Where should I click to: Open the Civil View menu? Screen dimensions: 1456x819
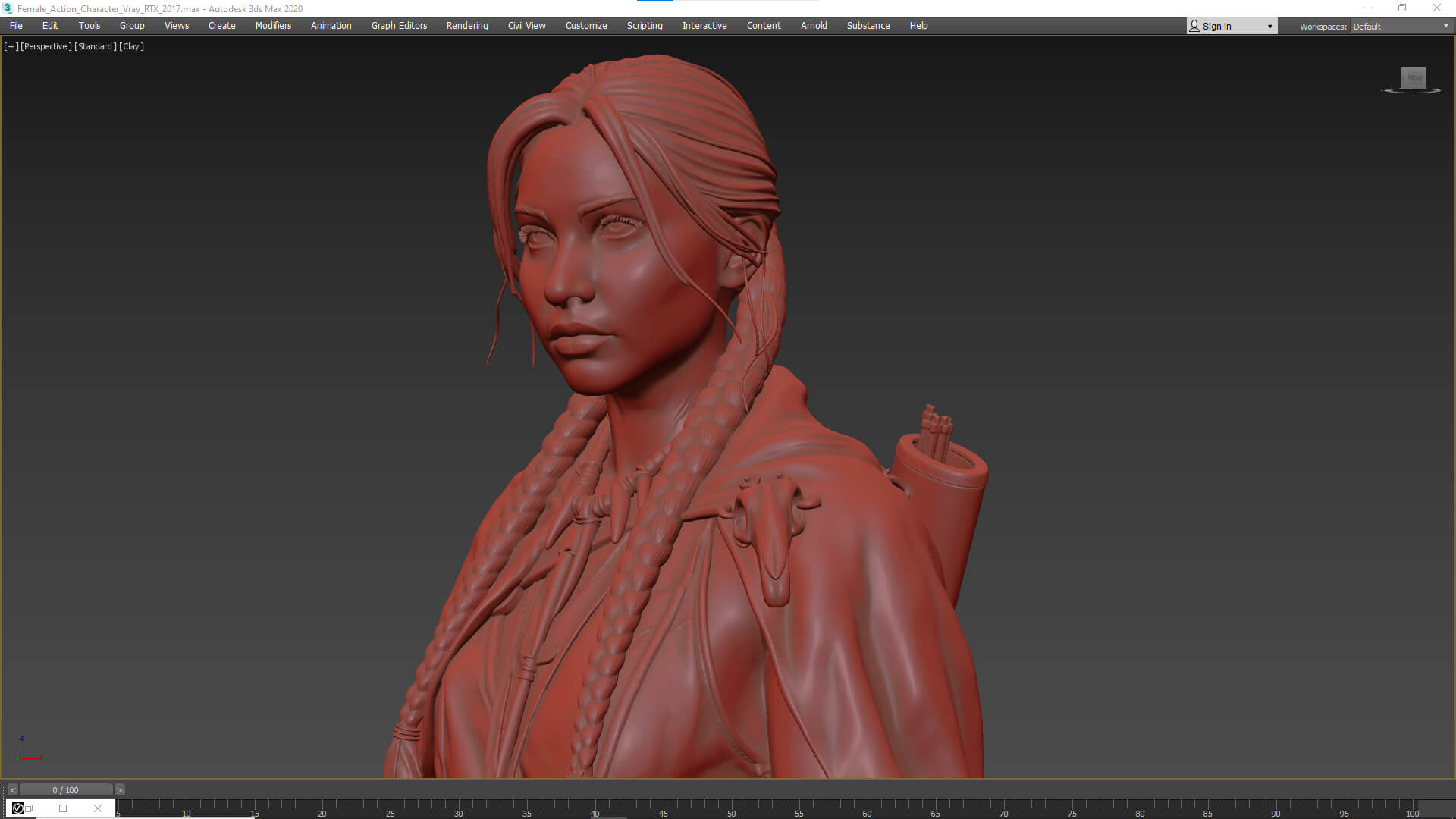pyautogui.click(x=527, y=26)
